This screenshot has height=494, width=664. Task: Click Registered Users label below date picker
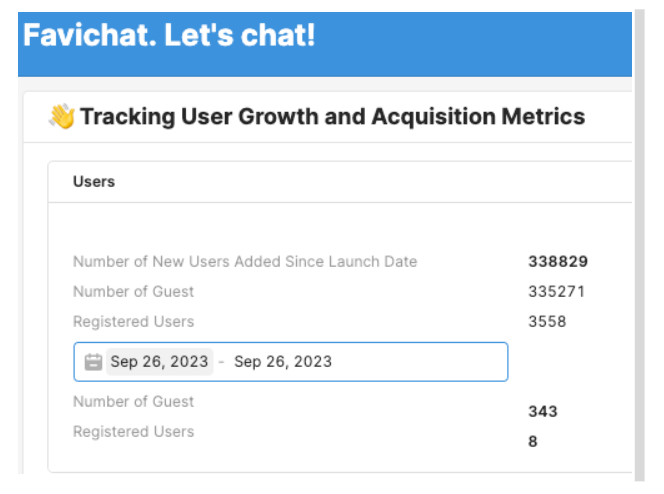coord(134,432)
